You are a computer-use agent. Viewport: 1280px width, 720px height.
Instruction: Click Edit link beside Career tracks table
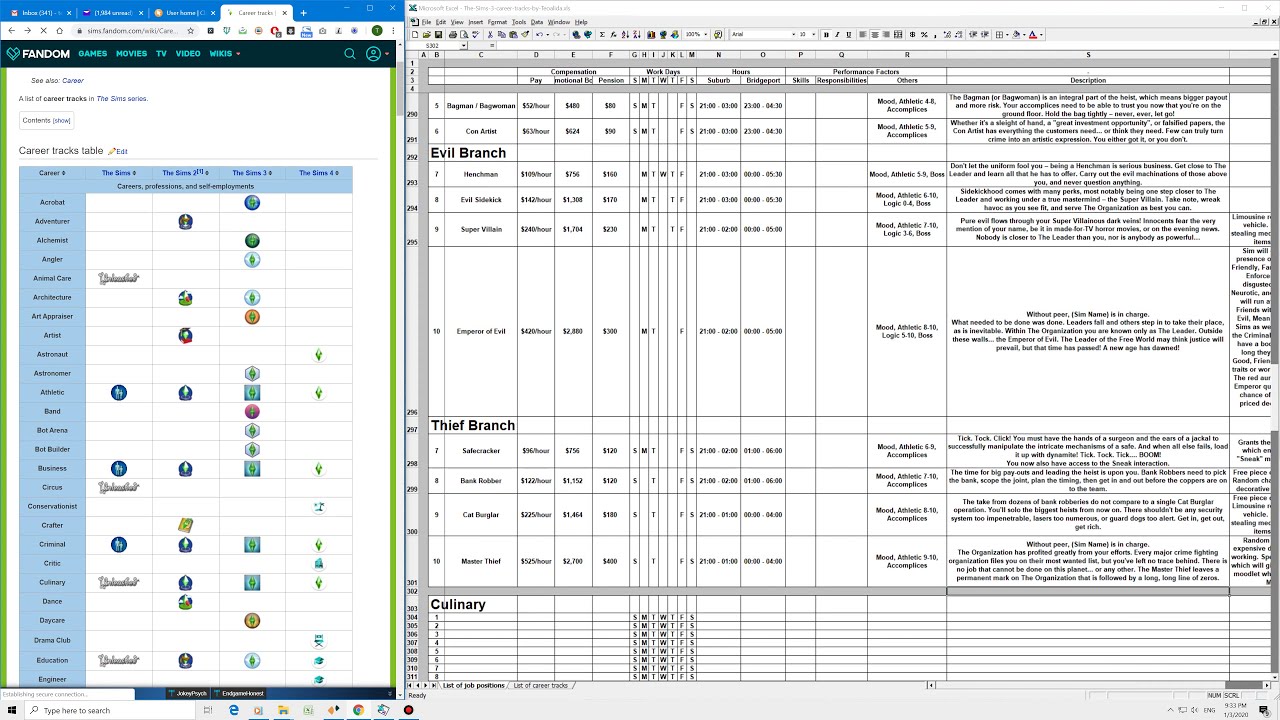coord(121,151)
